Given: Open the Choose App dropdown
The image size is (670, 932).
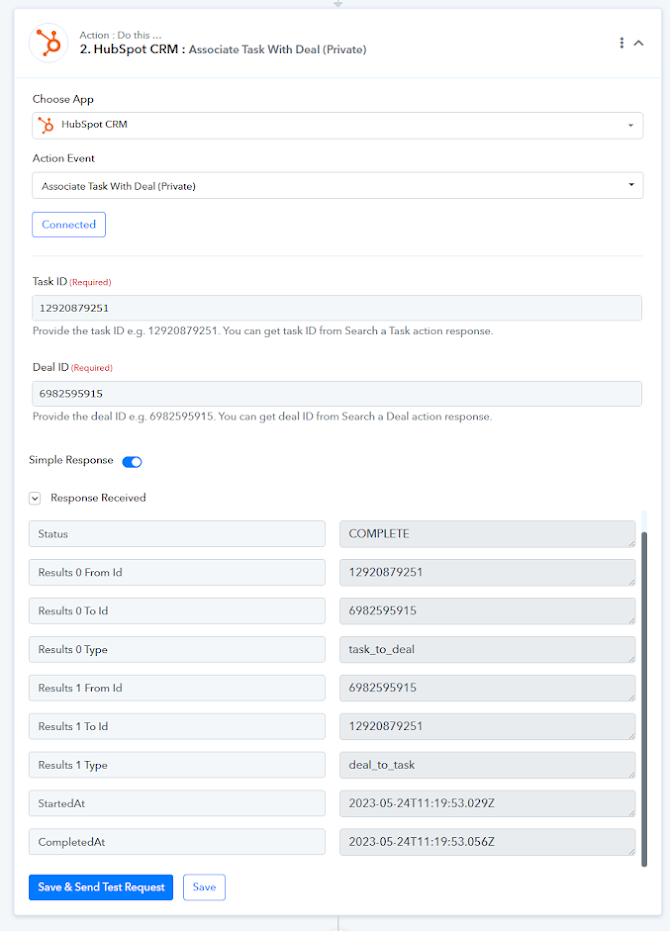Looking at the screenshot, I should [337, 125].
